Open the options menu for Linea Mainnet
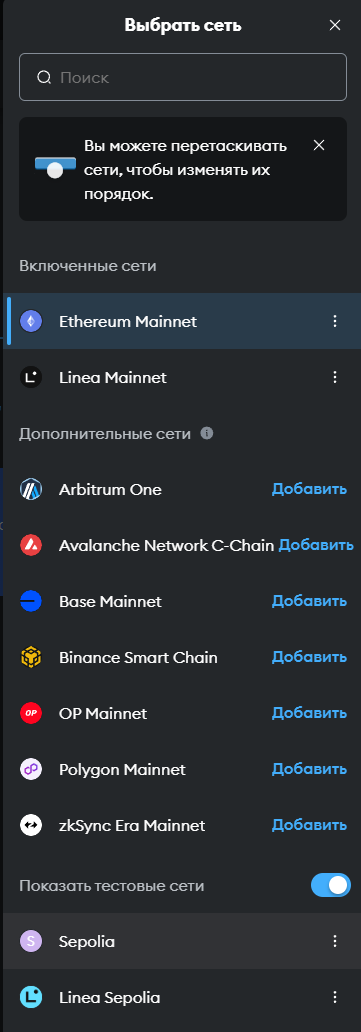The image size is (361, 1032). click(335, 377)
